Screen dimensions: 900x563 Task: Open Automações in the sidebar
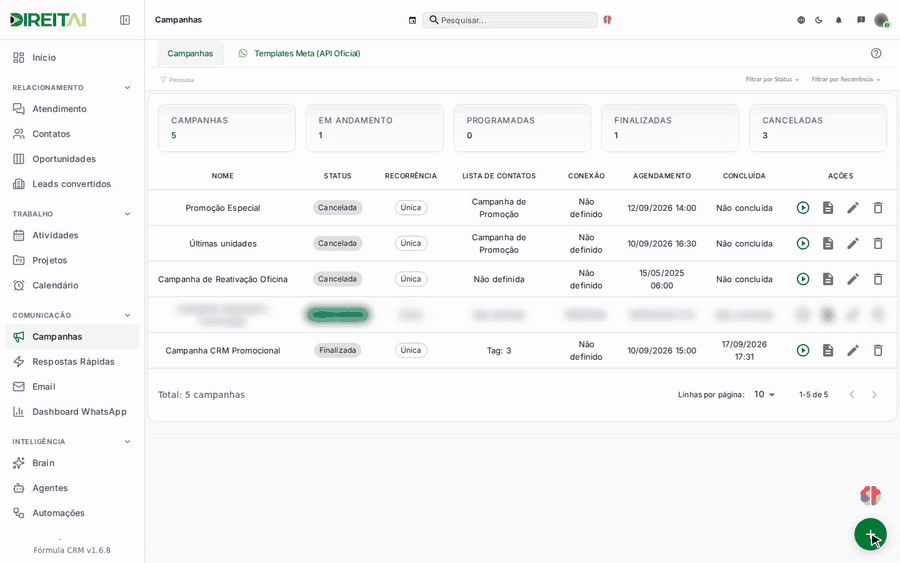72,513
